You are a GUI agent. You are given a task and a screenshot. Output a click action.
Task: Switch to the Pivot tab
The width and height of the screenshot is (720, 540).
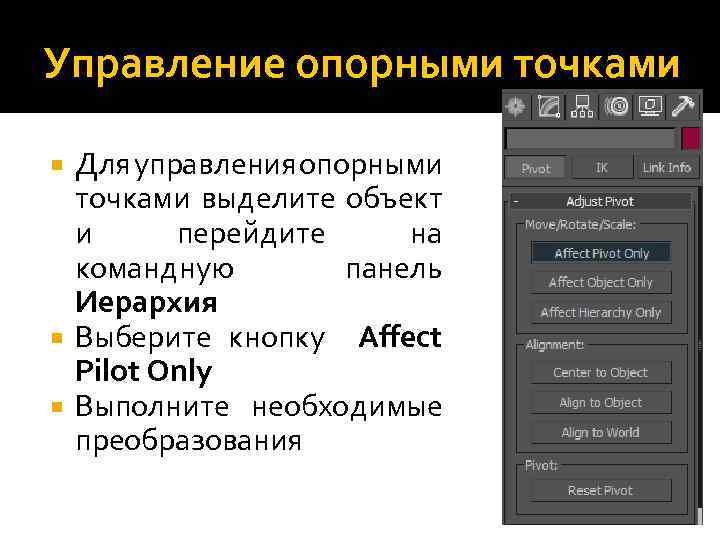[x=535, y=169]
